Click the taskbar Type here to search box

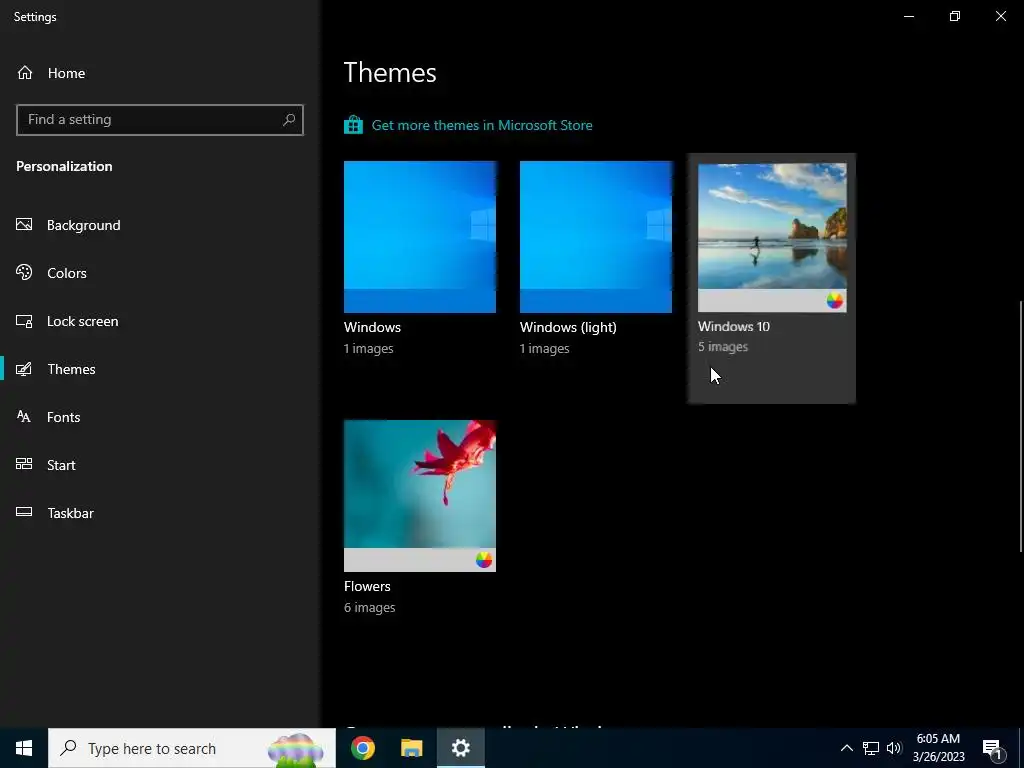pos(192,748)
